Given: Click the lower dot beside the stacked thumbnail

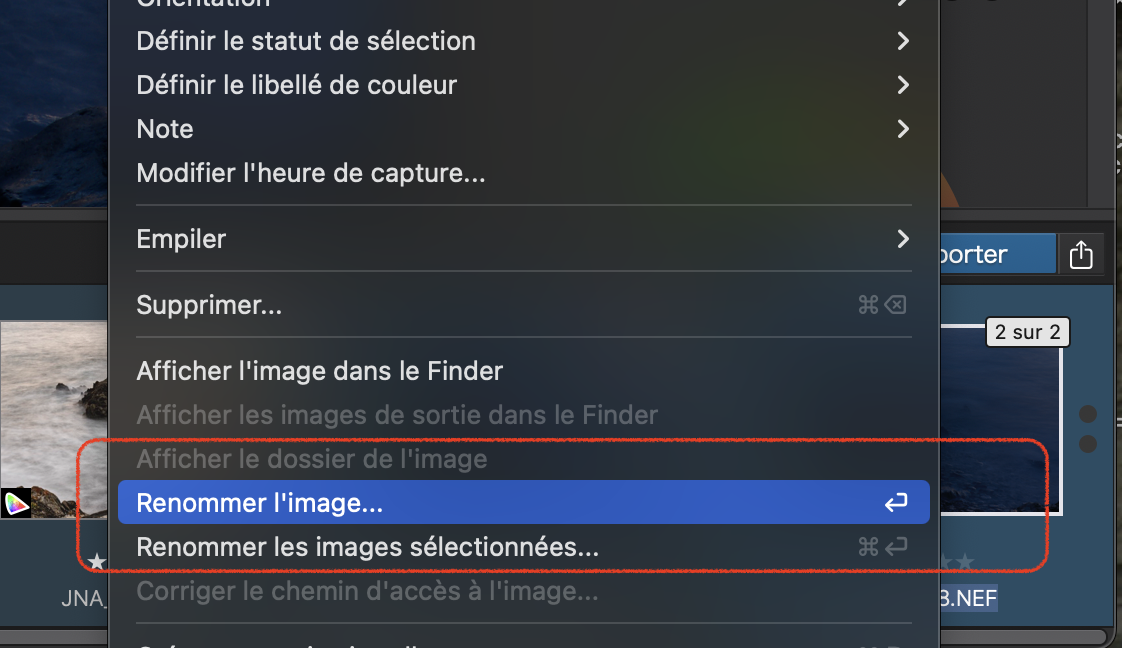Looking at the screenshot, I should [1088, 444].
